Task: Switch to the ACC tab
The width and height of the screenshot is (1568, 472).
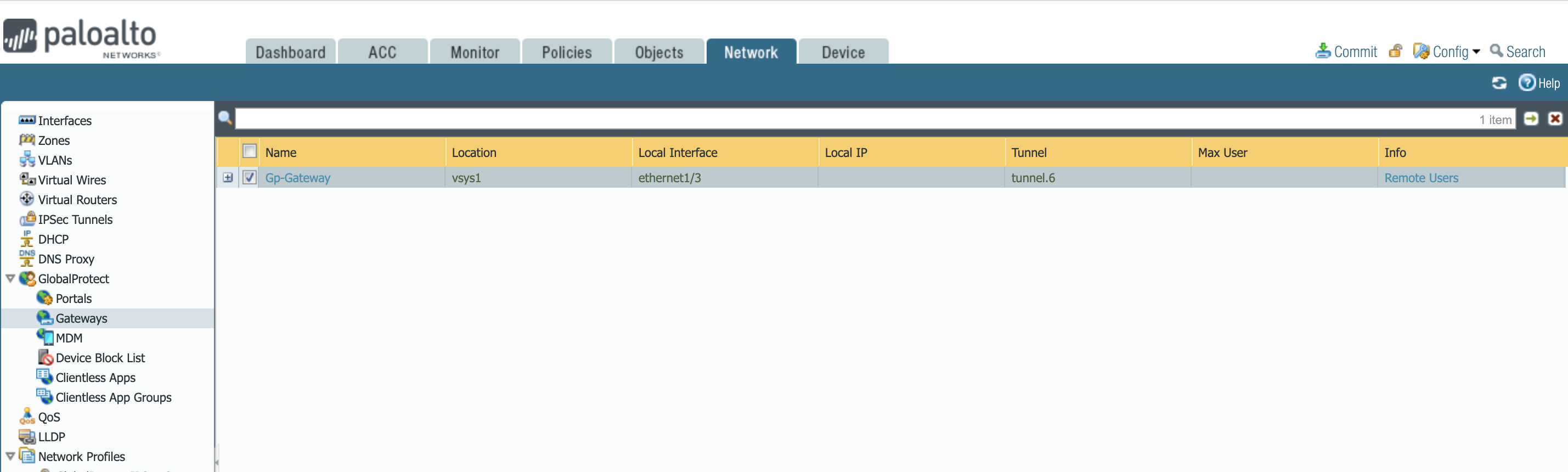Action: click(x=382, y=52)
